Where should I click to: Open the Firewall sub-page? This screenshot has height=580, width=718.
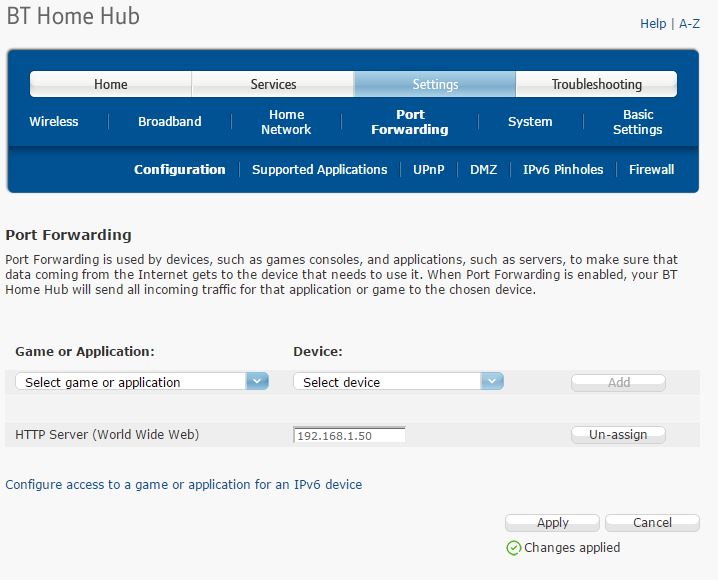click(x=651, y=170)
